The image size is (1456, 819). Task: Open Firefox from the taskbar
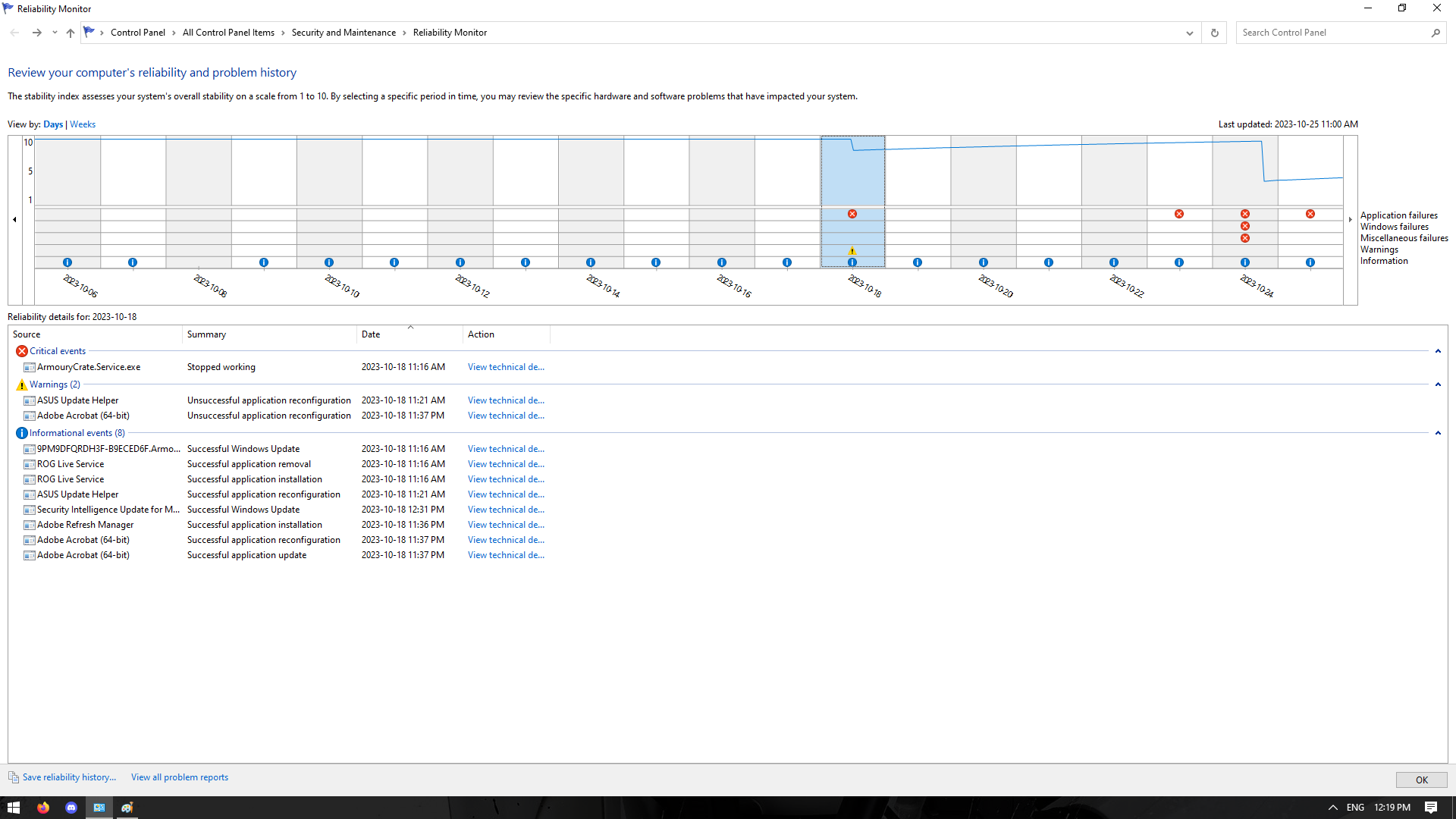(43, 807)
